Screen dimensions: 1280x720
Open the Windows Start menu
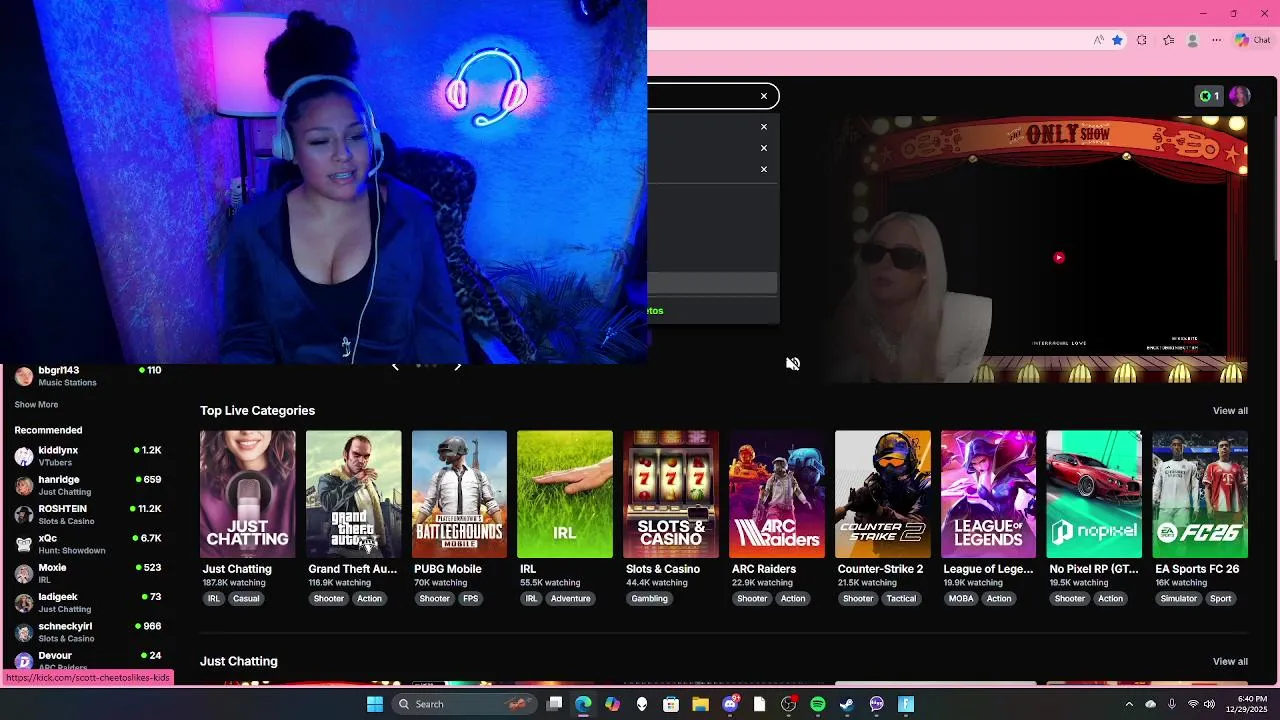(x=375, y=704)
